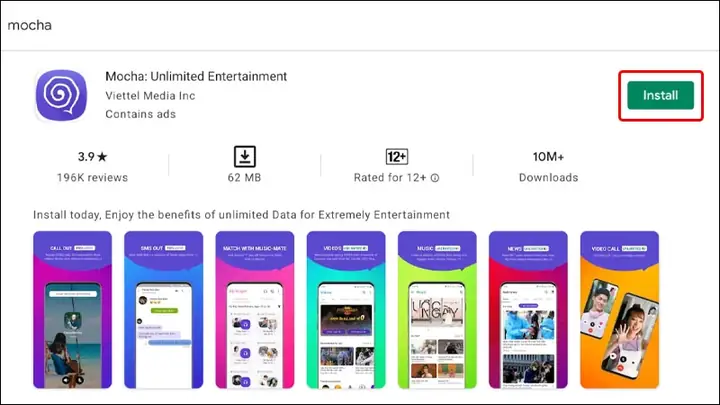Open the Mocha: Unlimited Entertainment title
Viewport: 720px width, 405px height.
(196, 76)
